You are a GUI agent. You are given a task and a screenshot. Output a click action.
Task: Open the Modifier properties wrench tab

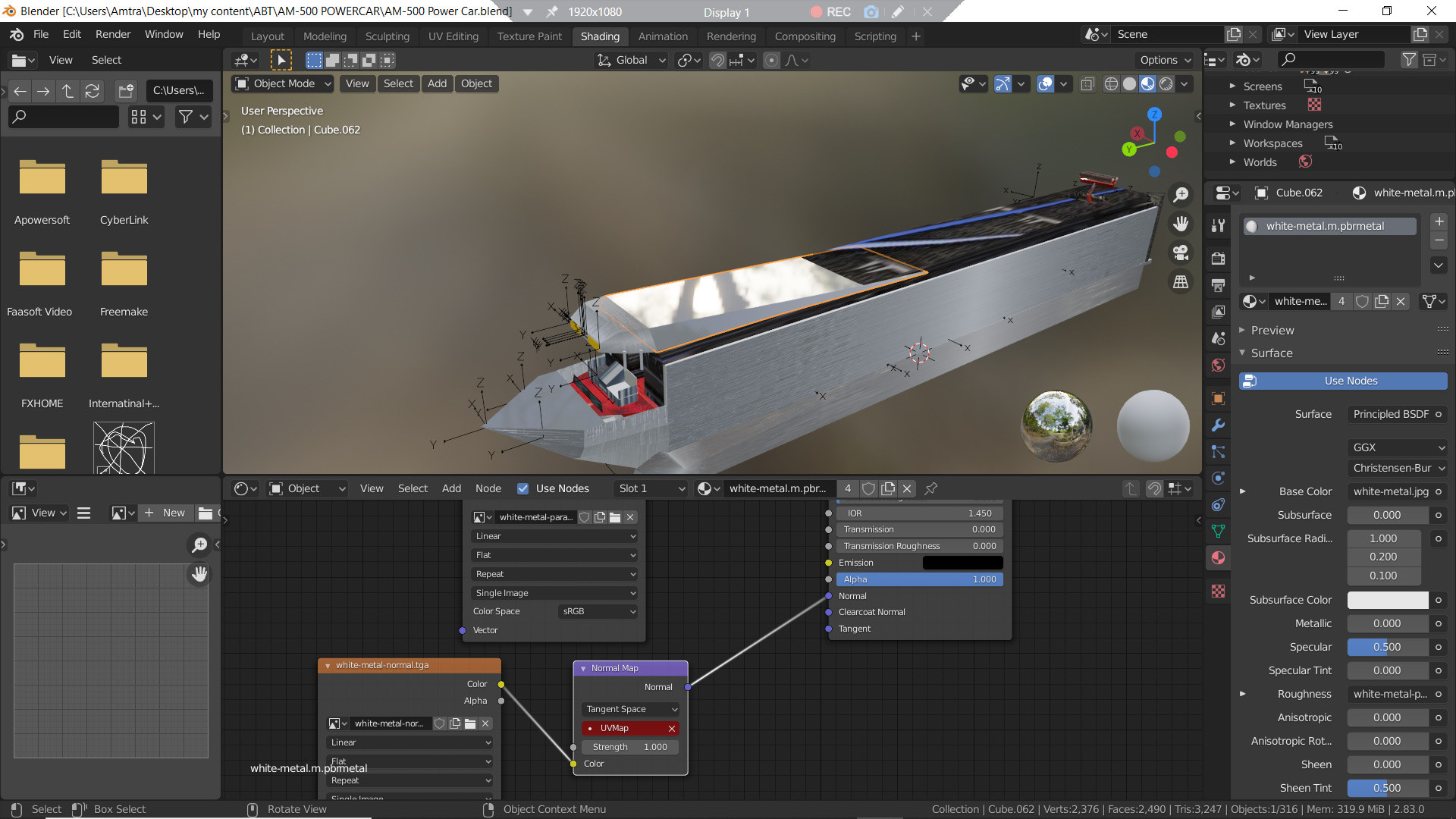click(1219, 425)
